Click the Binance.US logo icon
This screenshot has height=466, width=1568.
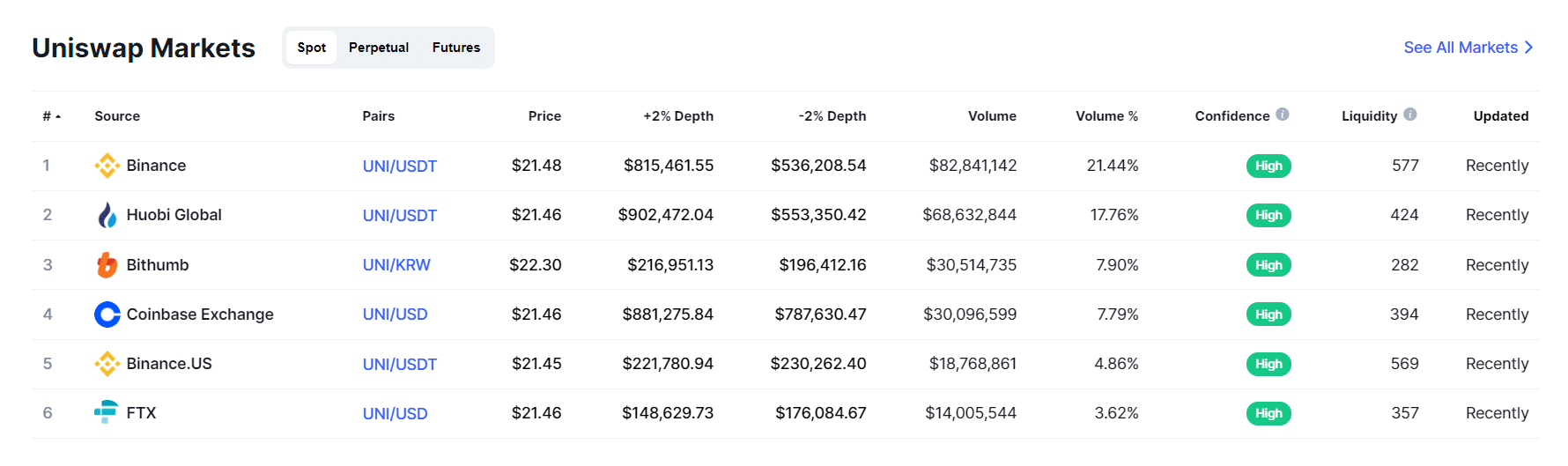pos(107,364)
